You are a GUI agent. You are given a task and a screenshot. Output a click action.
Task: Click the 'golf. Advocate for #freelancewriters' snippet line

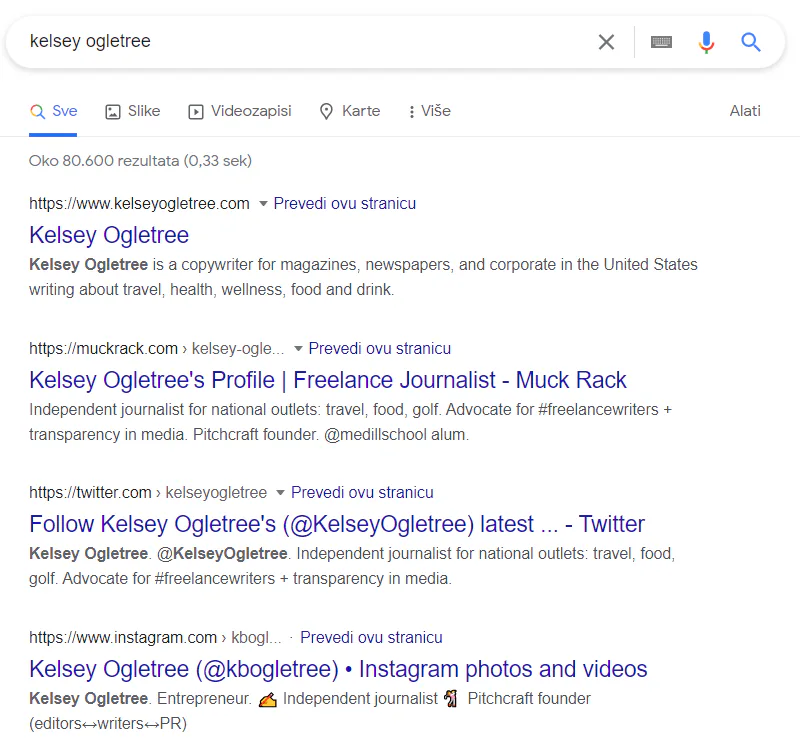[240, 578]
